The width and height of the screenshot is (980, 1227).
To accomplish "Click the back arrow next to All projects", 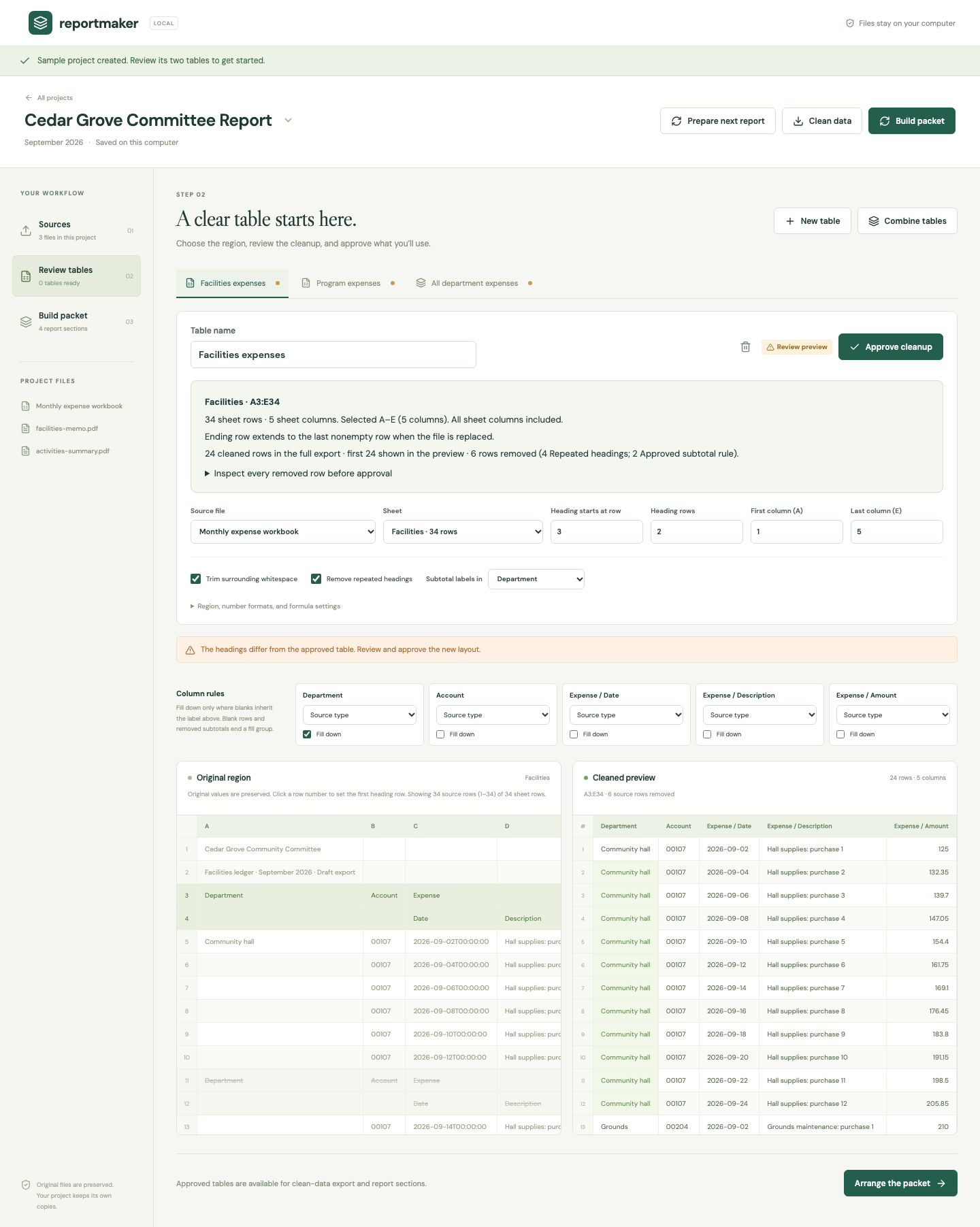I will [x=29, y=98].
